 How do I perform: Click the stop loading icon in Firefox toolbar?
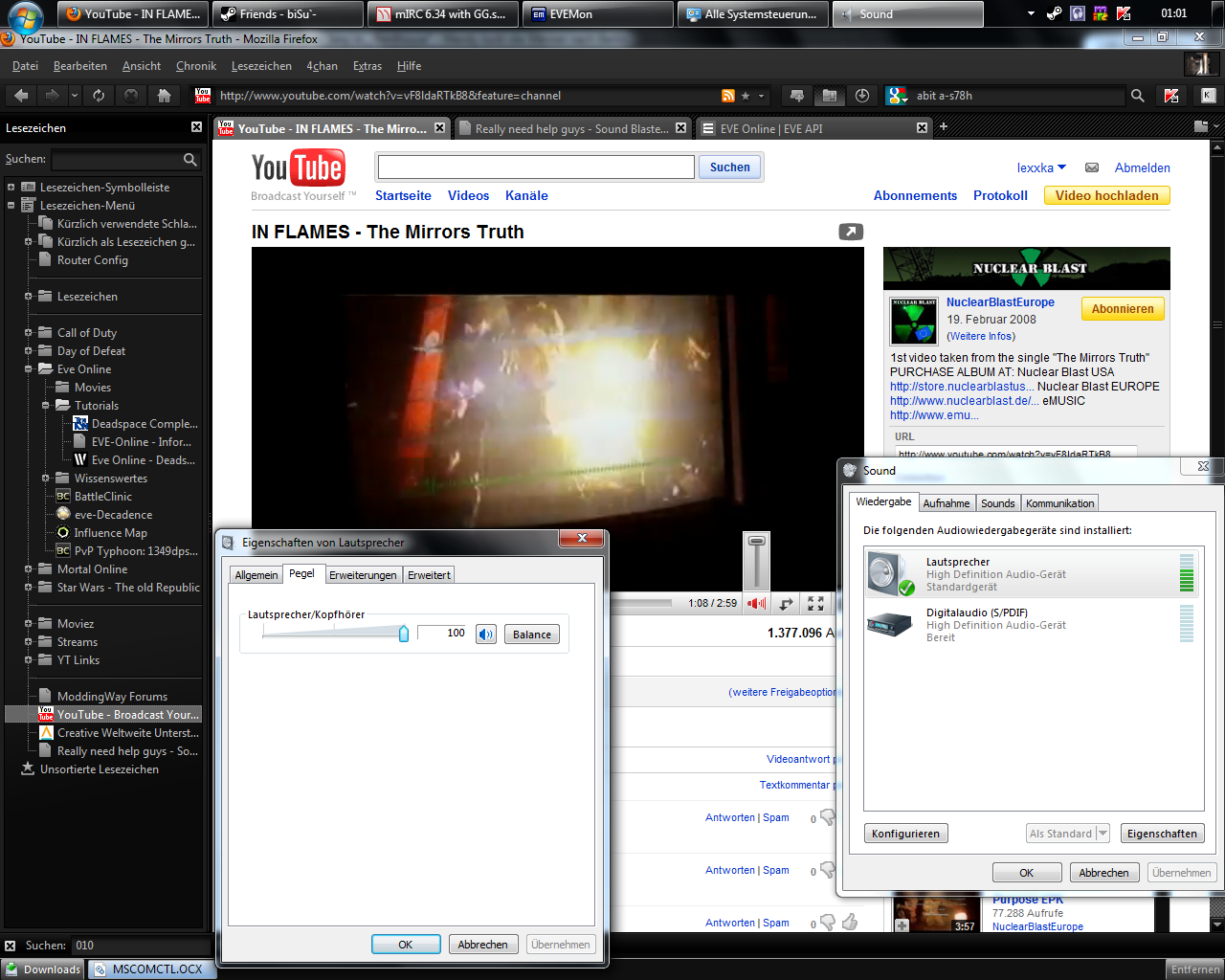(x=131, y=95)
